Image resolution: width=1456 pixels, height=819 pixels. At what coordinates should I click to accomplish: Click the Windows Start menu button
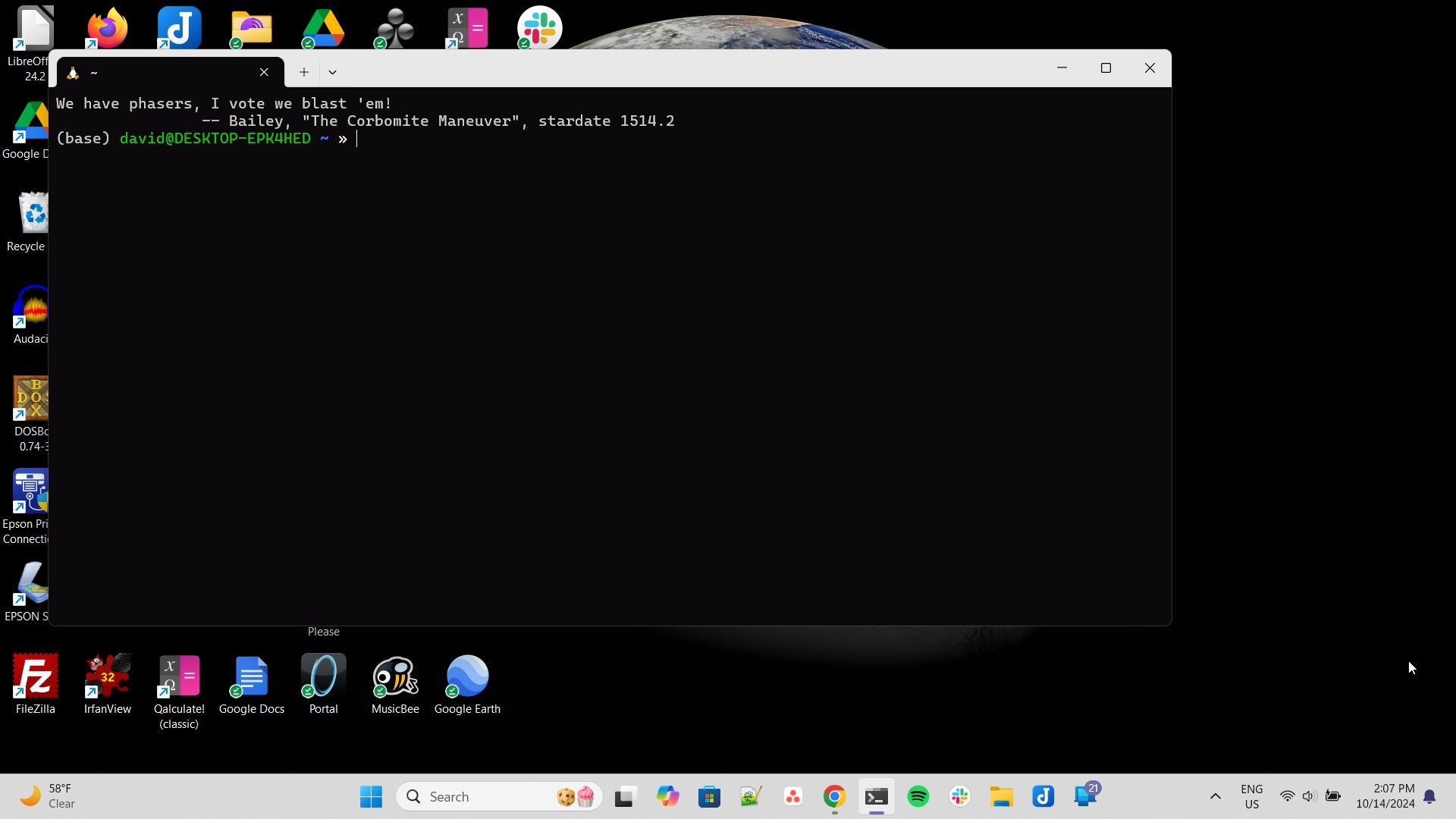click(x=371, y=796)
